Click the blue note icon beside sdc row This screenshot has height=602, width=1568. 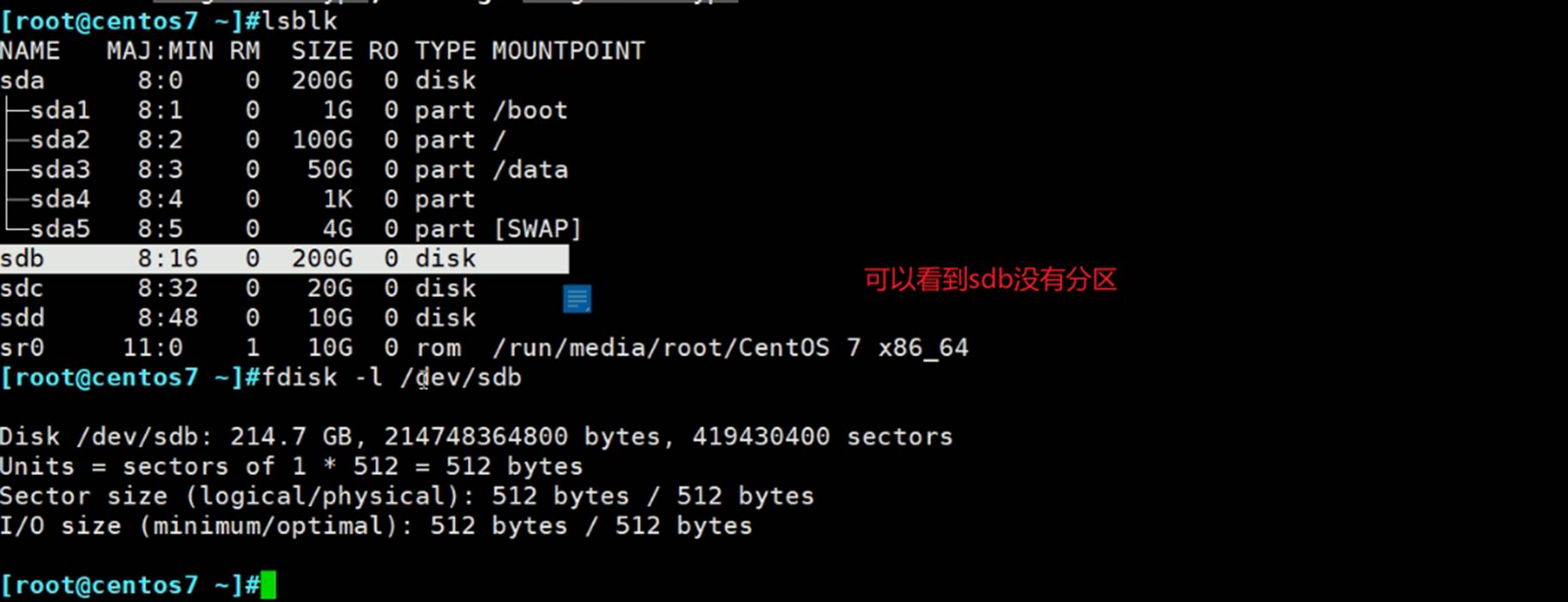pos(577,299)
